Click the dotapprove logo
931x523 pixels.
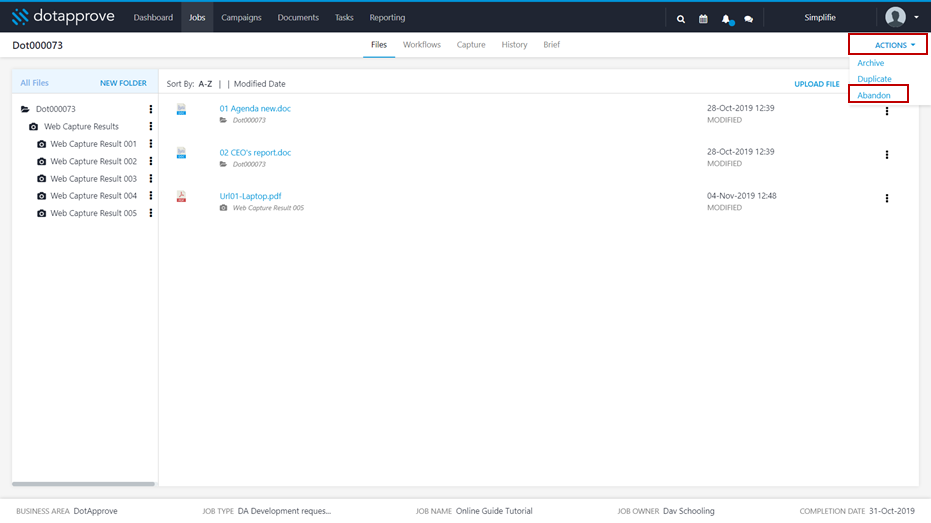(63, 17)
